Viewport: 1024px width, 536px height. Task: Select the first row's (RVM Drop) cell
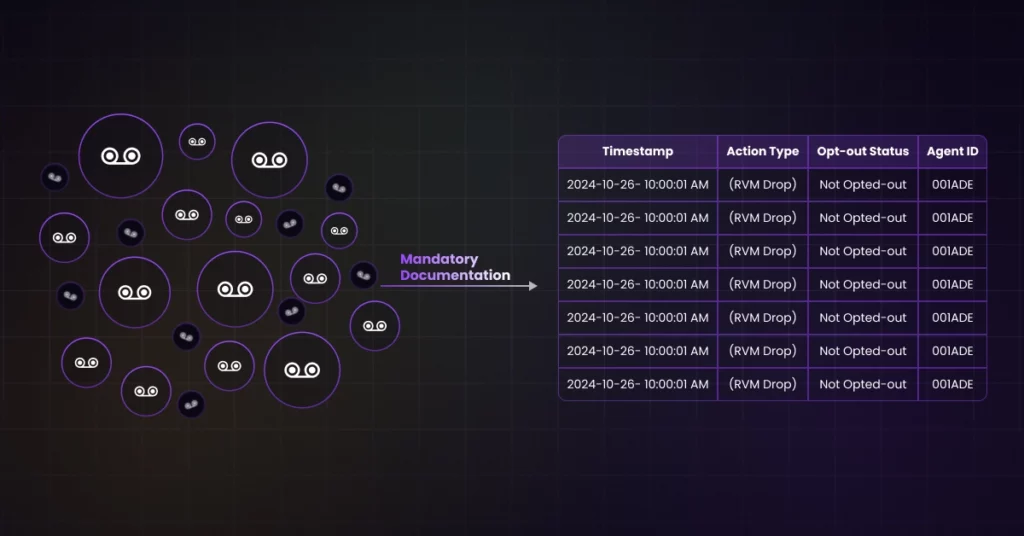[x=762, y=185]
